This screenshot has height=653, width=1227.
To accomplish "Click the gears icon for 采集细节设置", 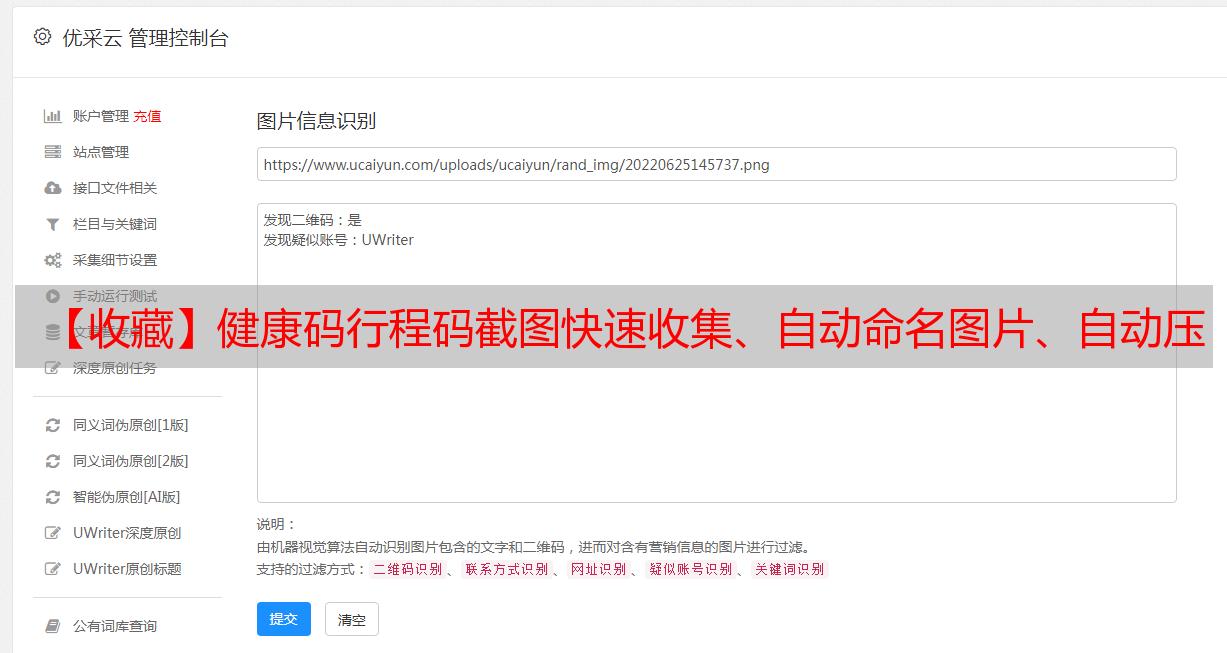I will [x=53, y=260].
